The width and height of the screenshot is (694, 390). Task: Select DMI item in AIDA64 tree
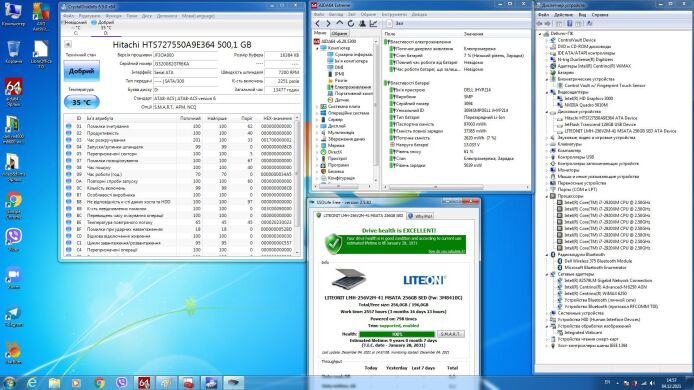point(339,67)
